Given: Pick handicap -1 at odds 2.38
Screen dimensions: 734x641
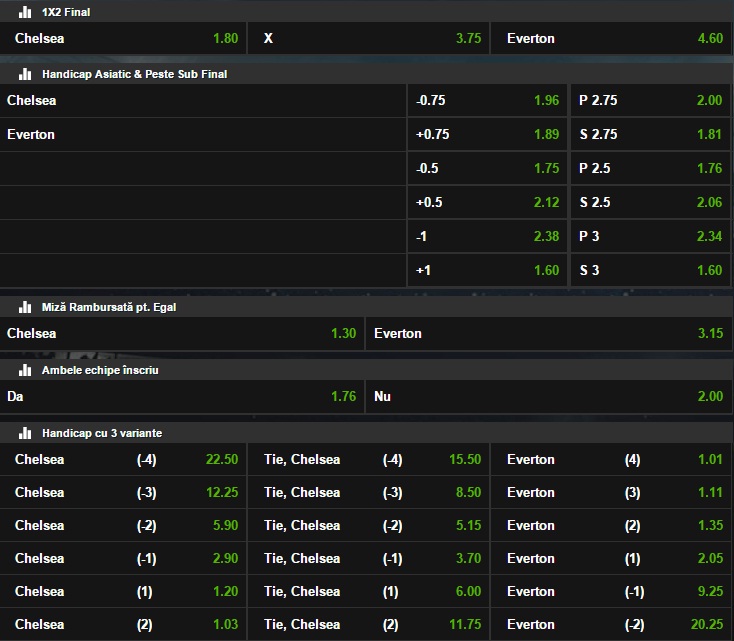Looking at the screenshot, I should pyautogui.click(x=487, y=236).
